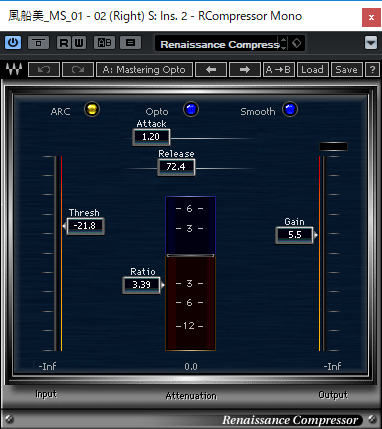Enable Read automation (R) button
This screenshot has height=429, width=382.
point(64,43)
